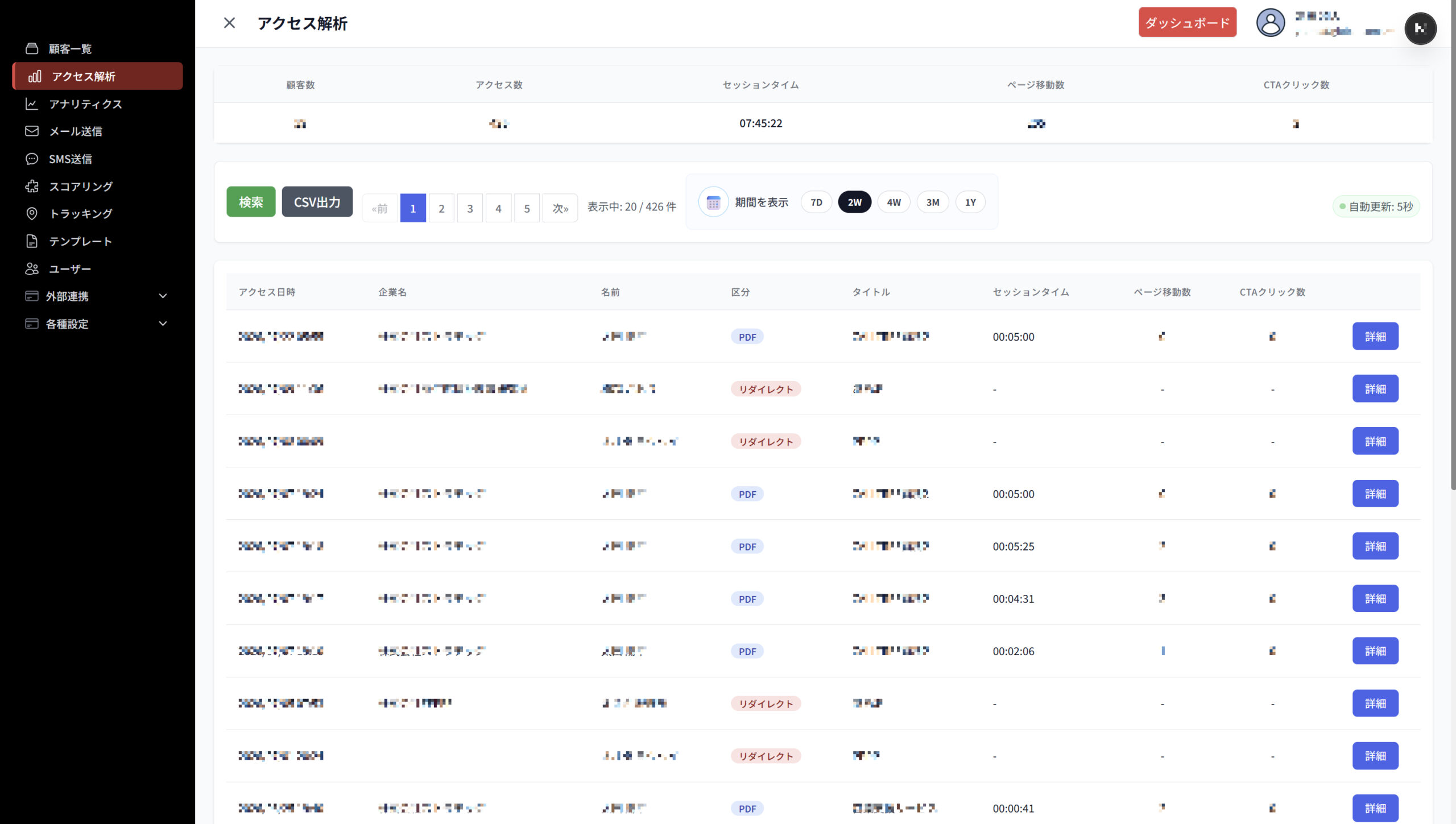The width and height of the screenshot is (1456, 824).
Task: Go to page 3 of results
Action: pyautogui.click(x=470, y=208)
